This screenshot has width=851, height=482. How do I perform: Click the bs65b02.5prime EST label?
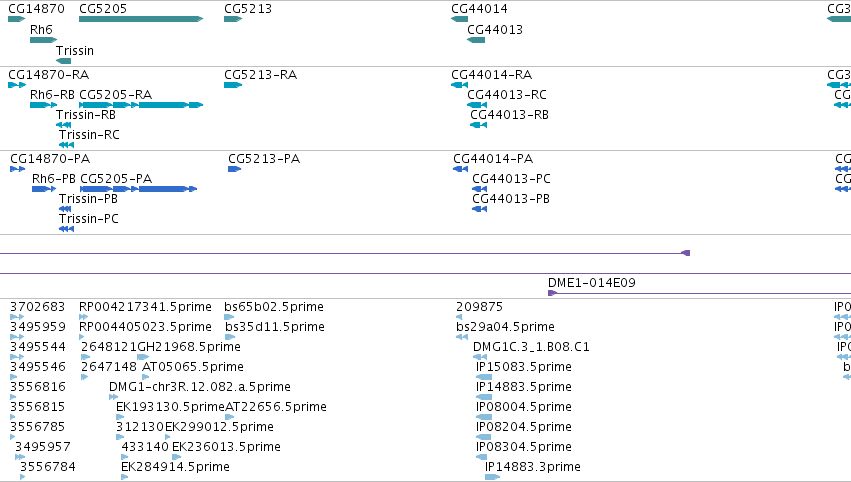click(274, 307)
